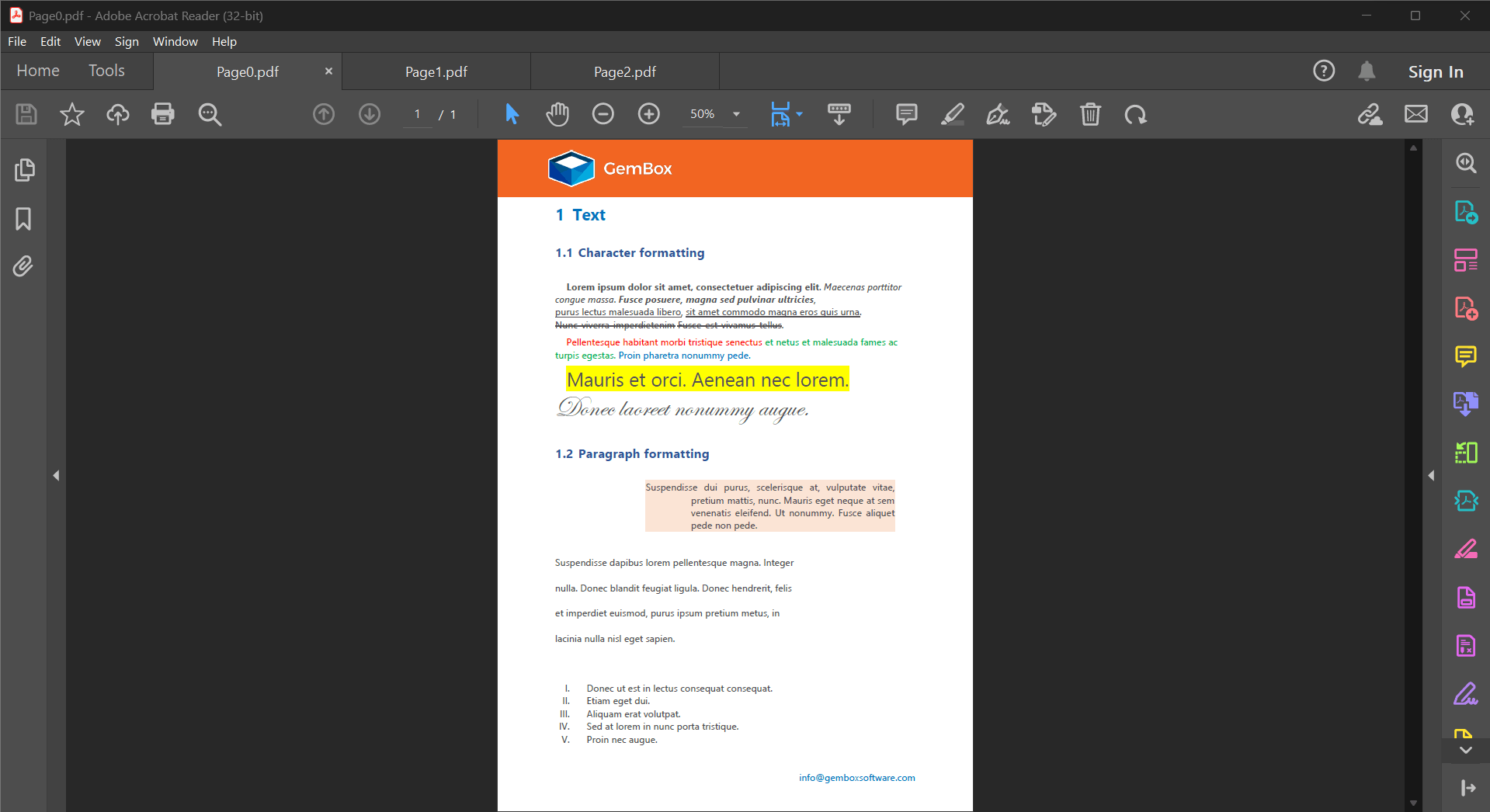The width and height of the screenshot is (1490, 812).
Task: Switch to the Page1.pdf tab
Action: (x=436, y=71)
